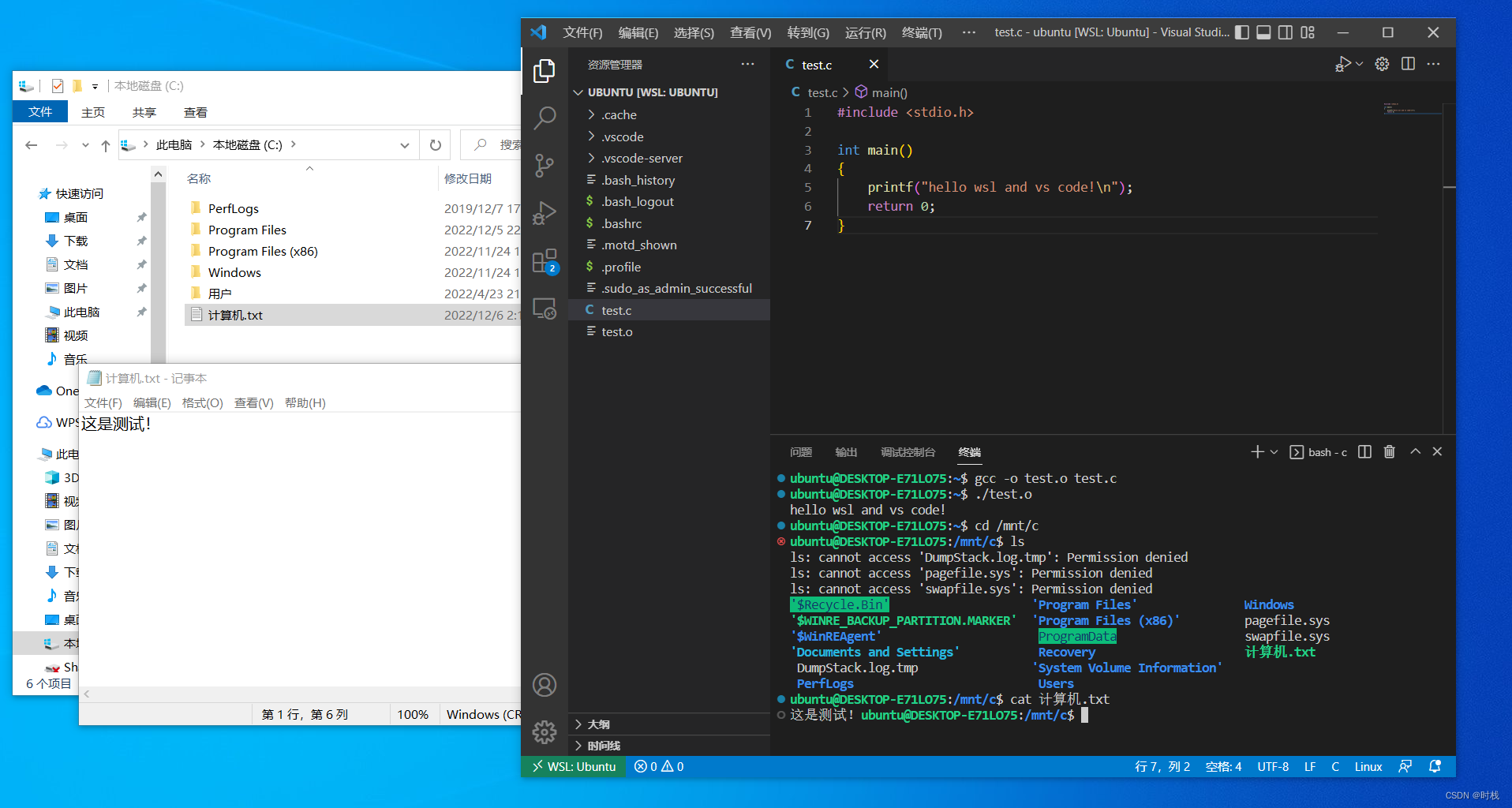Open the Source Control view
The height and width of the screenshot is (808, 1512).
point(544,166)
